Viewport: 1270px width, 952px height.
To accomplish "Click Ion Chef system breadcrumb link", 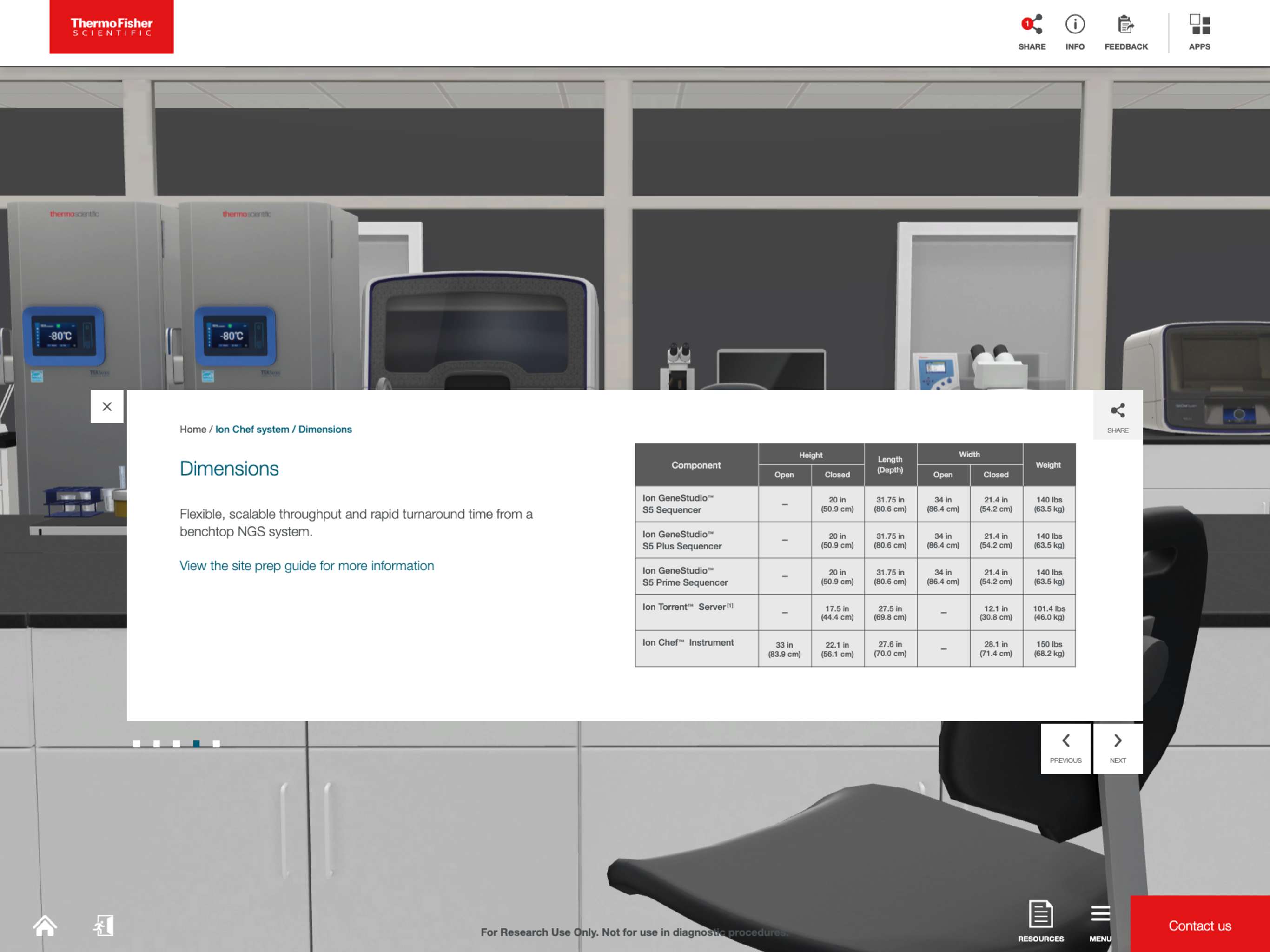I will click(252, 430).
